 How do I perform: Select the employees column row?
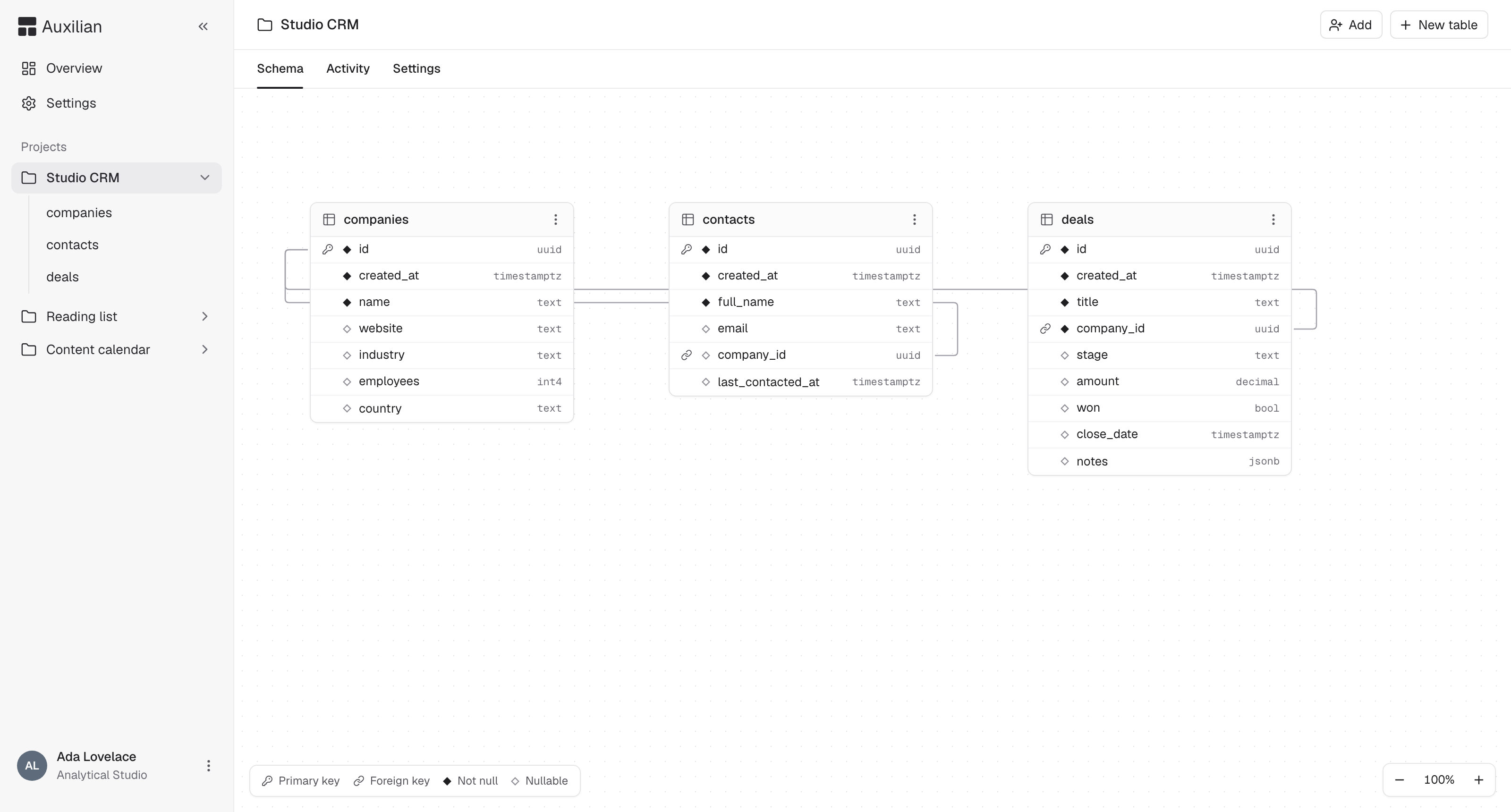click(441, 381)
